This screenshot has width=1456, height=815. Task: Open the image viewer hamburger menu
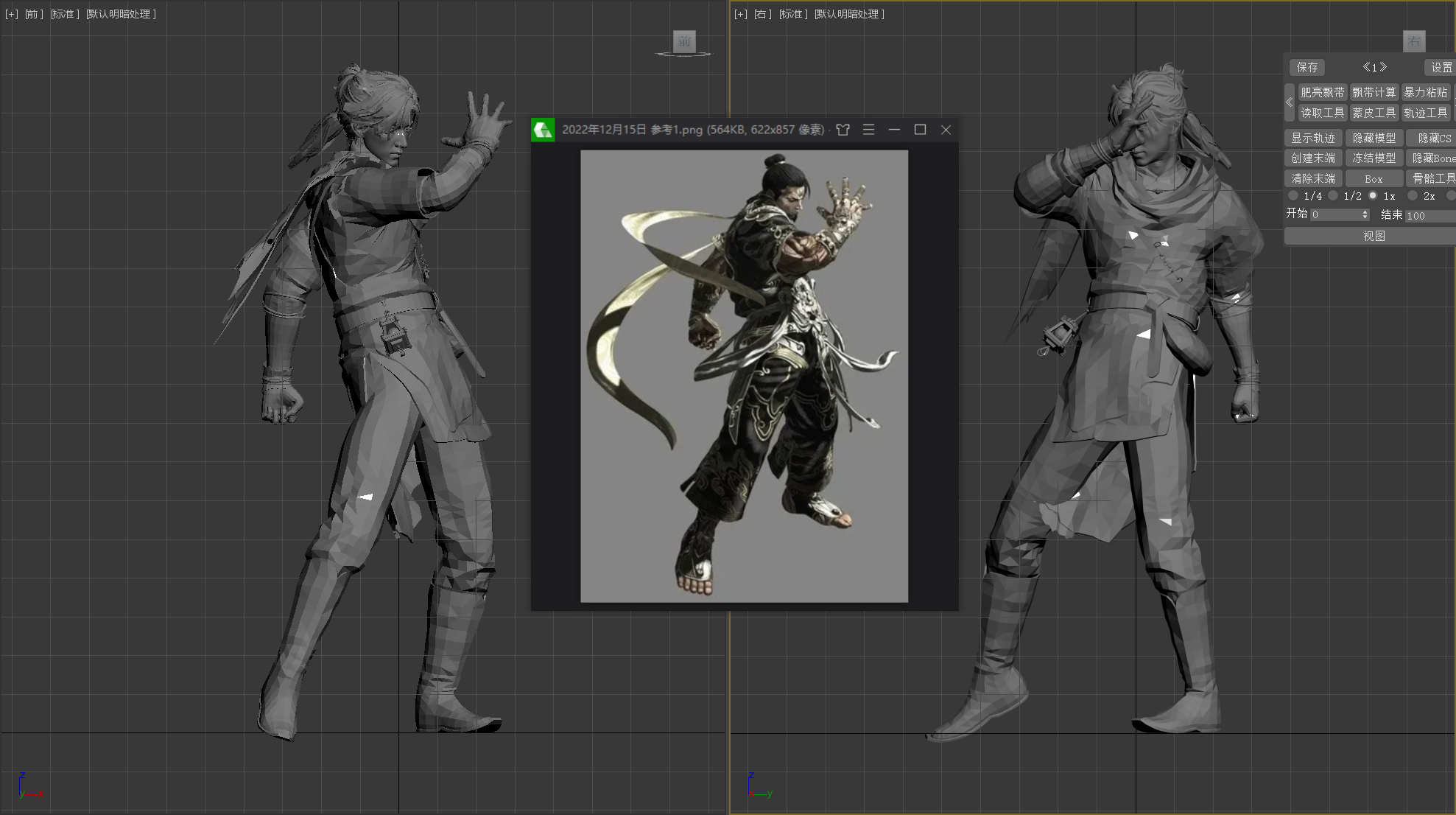pyautogui.click(x=869, y=130)
